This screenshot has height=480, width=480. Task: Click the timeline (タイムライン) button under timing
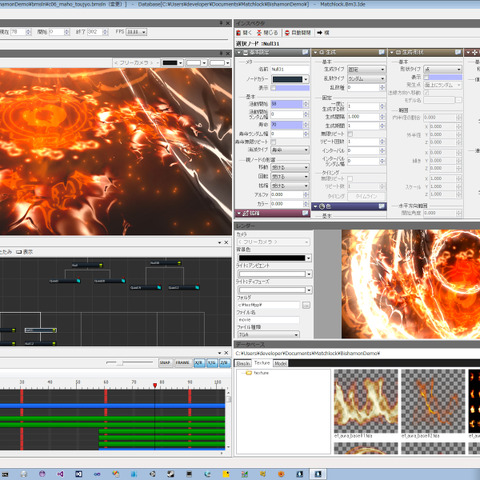tap(366, 196)
